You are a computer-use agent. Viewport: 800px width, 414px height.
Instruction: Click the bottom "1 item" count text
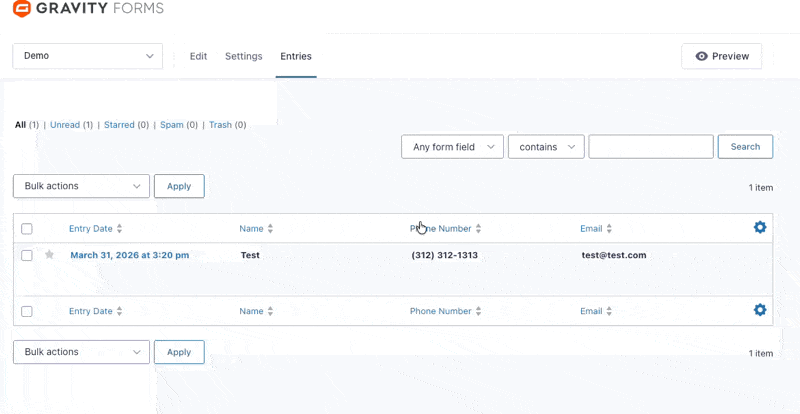click(761, 353)
